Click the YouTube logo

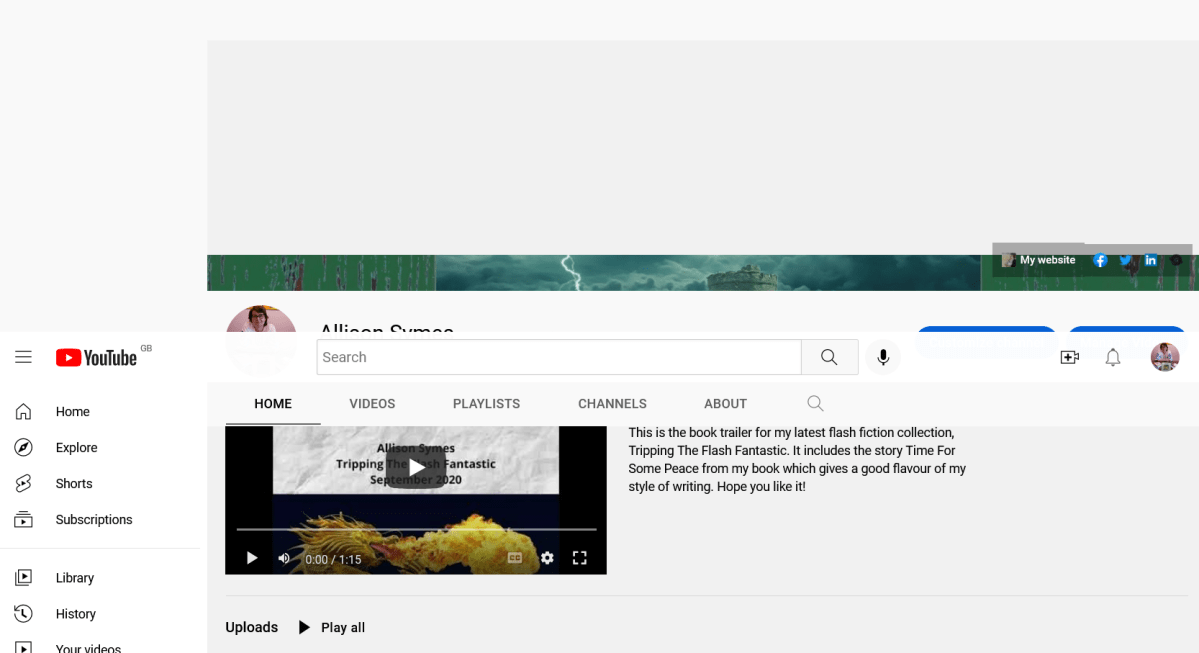click(x=97, y=357)
